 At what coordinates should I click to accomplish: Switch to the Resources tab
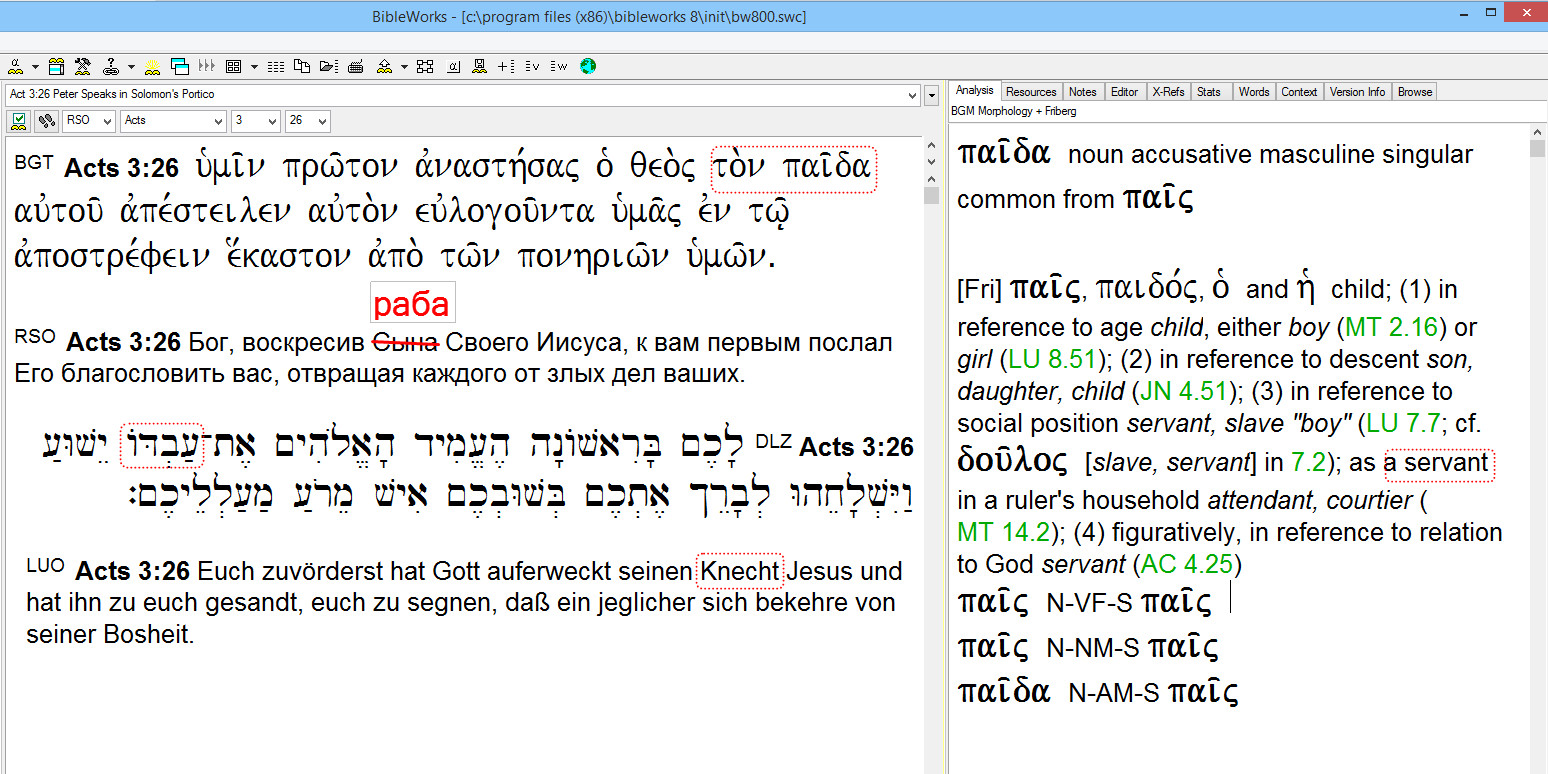(1031, 92)
